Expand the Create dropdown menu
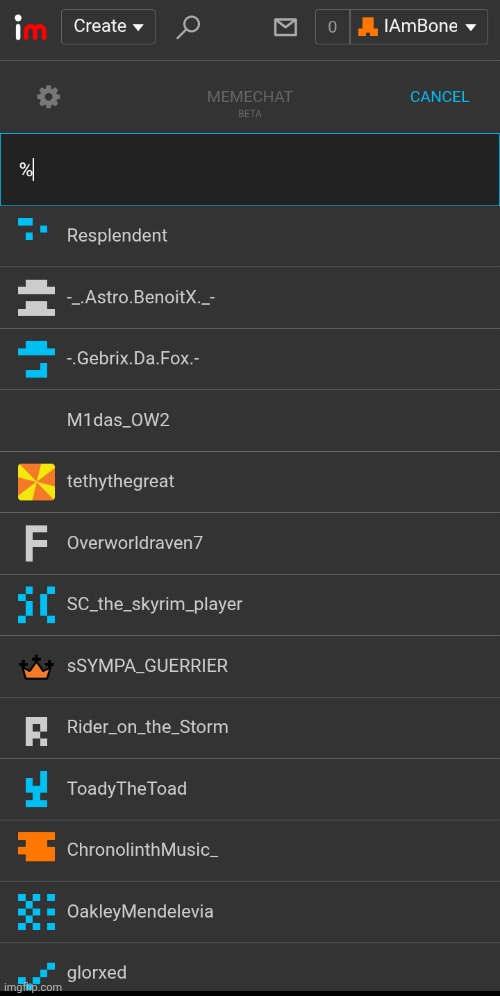This screenshot has height=996, width=500. point(108,27)
